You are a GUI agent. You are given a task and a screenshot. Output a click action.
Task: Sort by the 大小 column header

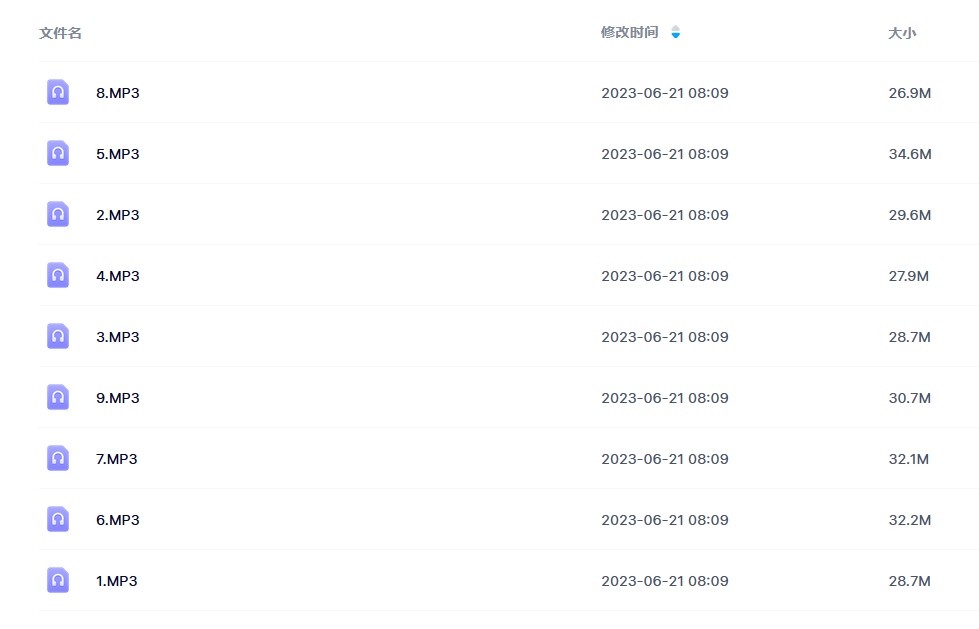click(x=902, y=33)
